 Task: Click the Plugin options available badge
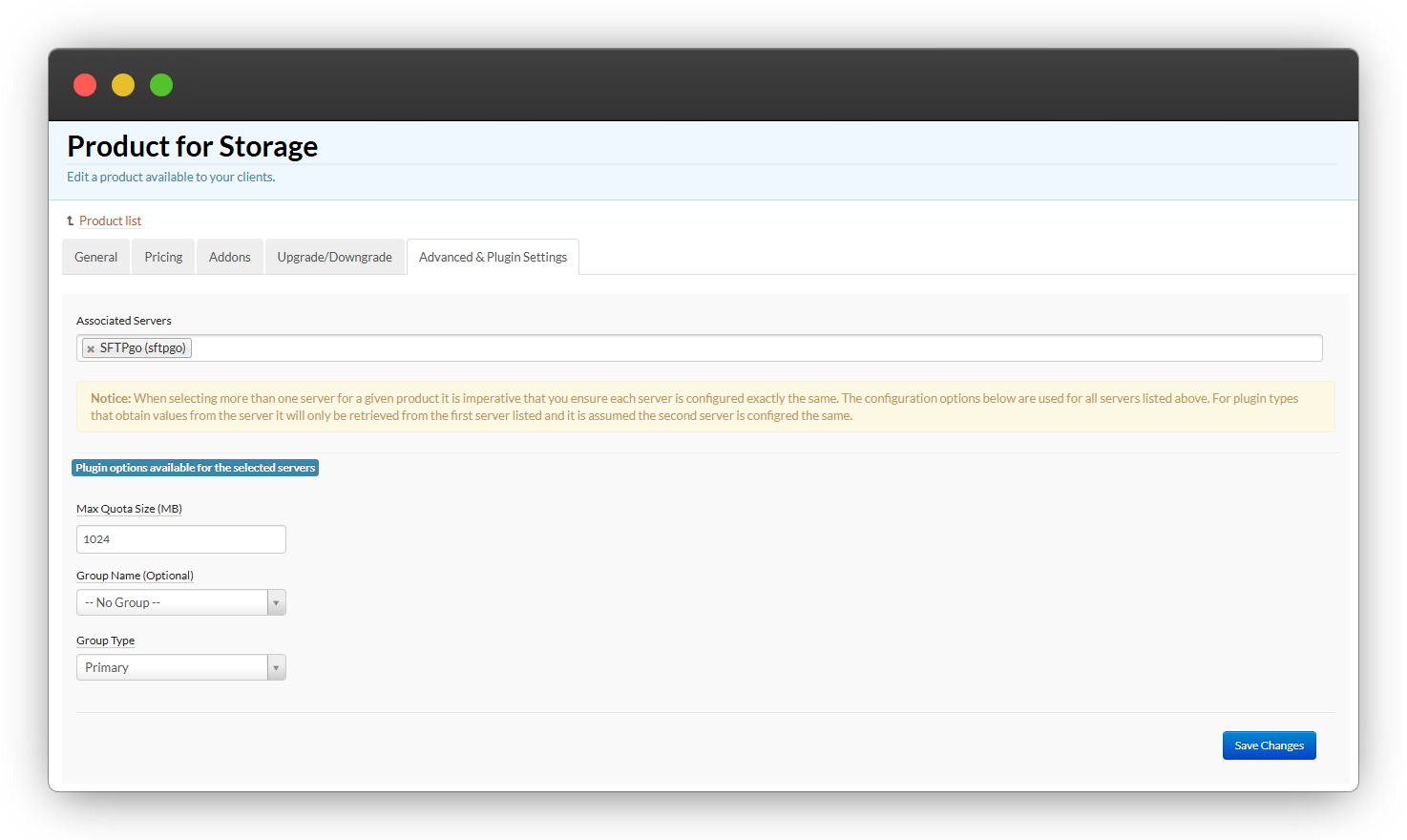pos(195,468)
